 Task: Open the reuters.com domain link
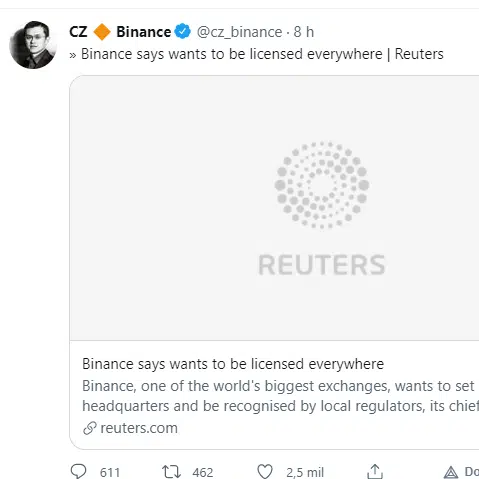point(139,428)
